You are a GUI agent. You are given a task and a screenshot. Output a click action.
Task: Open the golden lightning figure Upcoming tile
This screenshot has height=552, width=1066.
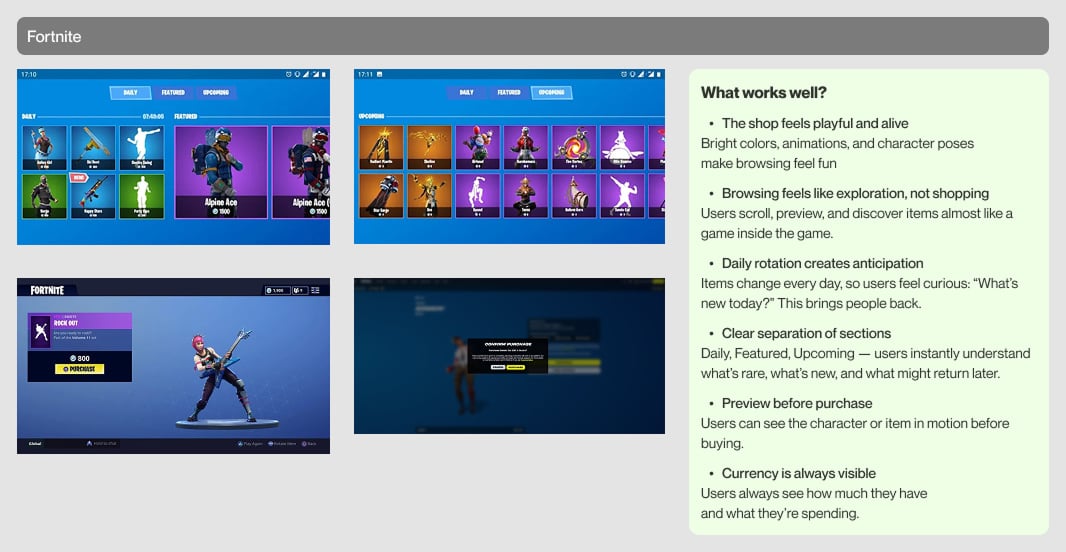(429, 148)
